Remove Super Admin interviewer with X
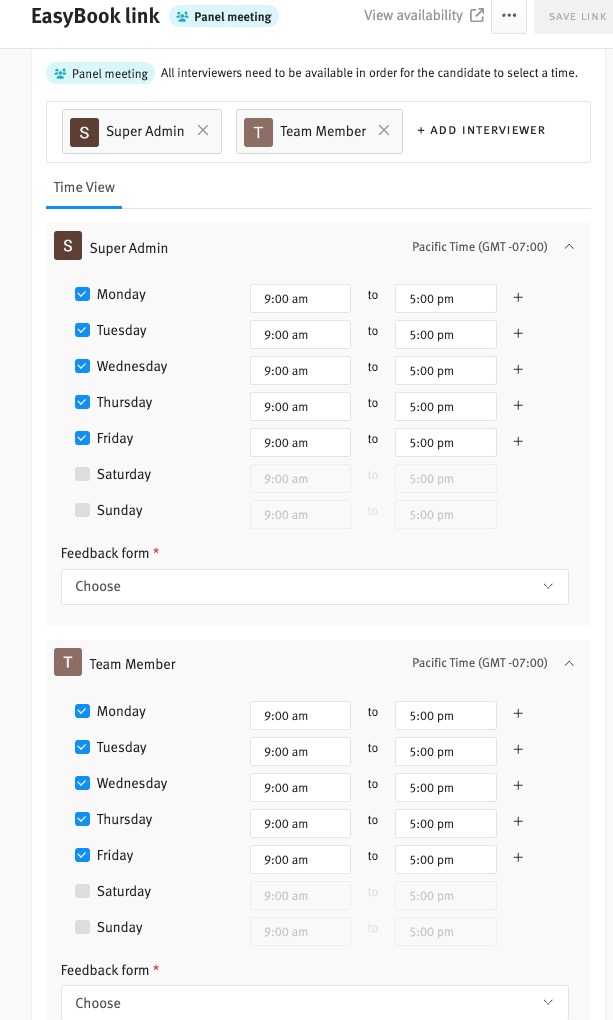Viewport: 613px width, 1020px height. pos(203,130)
